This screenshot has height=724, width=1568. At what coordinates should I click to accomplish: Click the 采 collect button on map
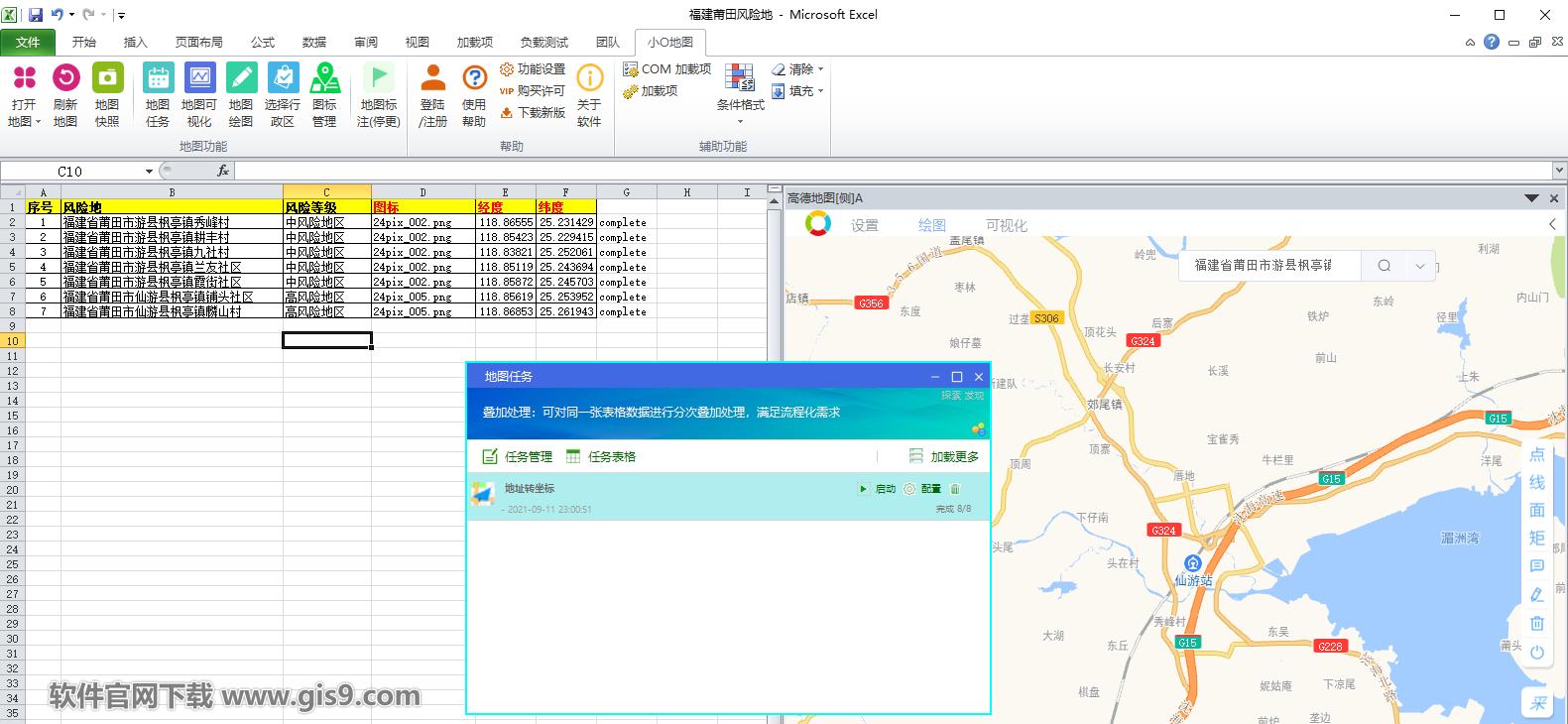tap(1538, 703)
